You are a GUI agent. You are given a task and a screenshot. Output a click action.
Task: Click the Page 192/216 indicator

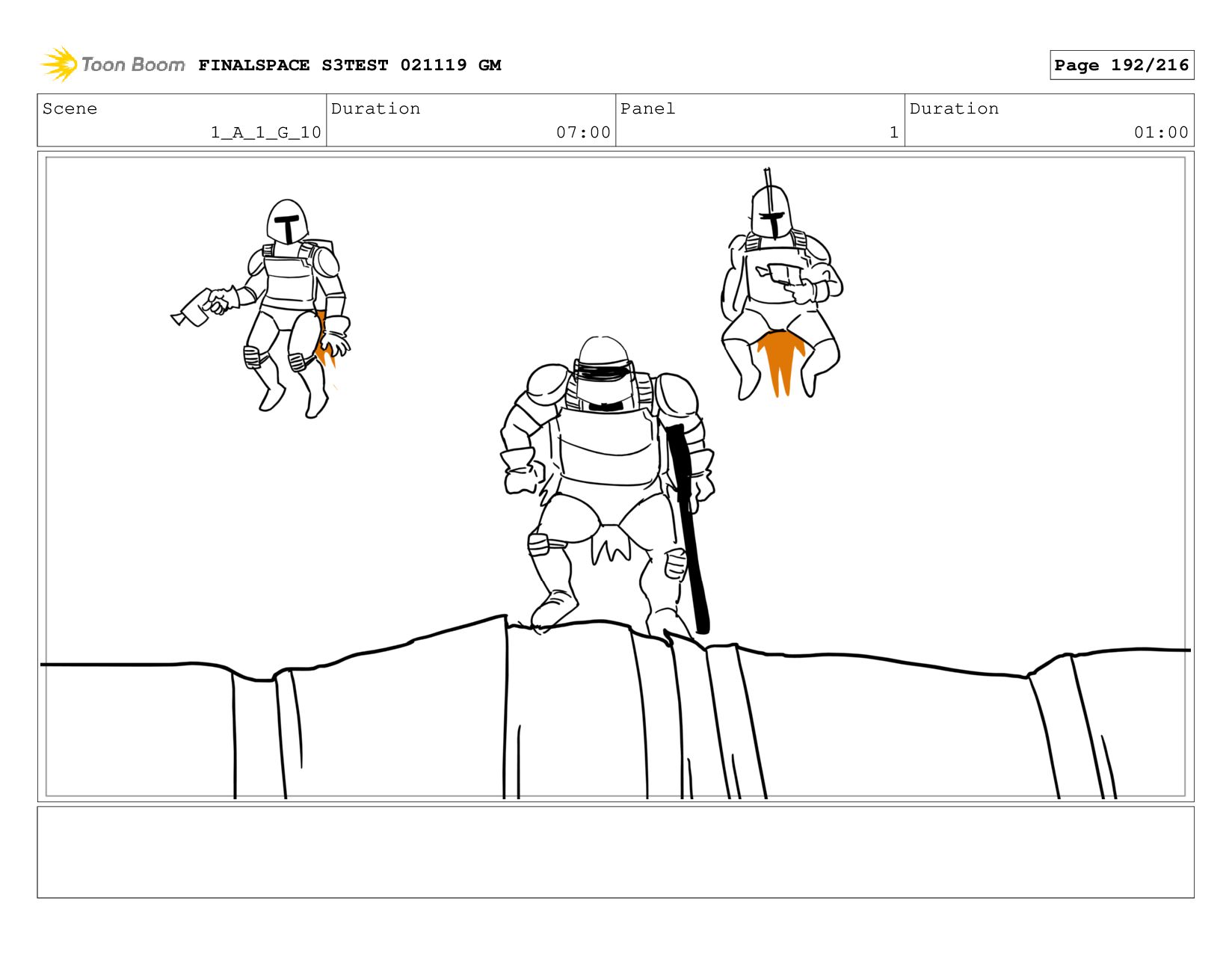pos(1121,65)
